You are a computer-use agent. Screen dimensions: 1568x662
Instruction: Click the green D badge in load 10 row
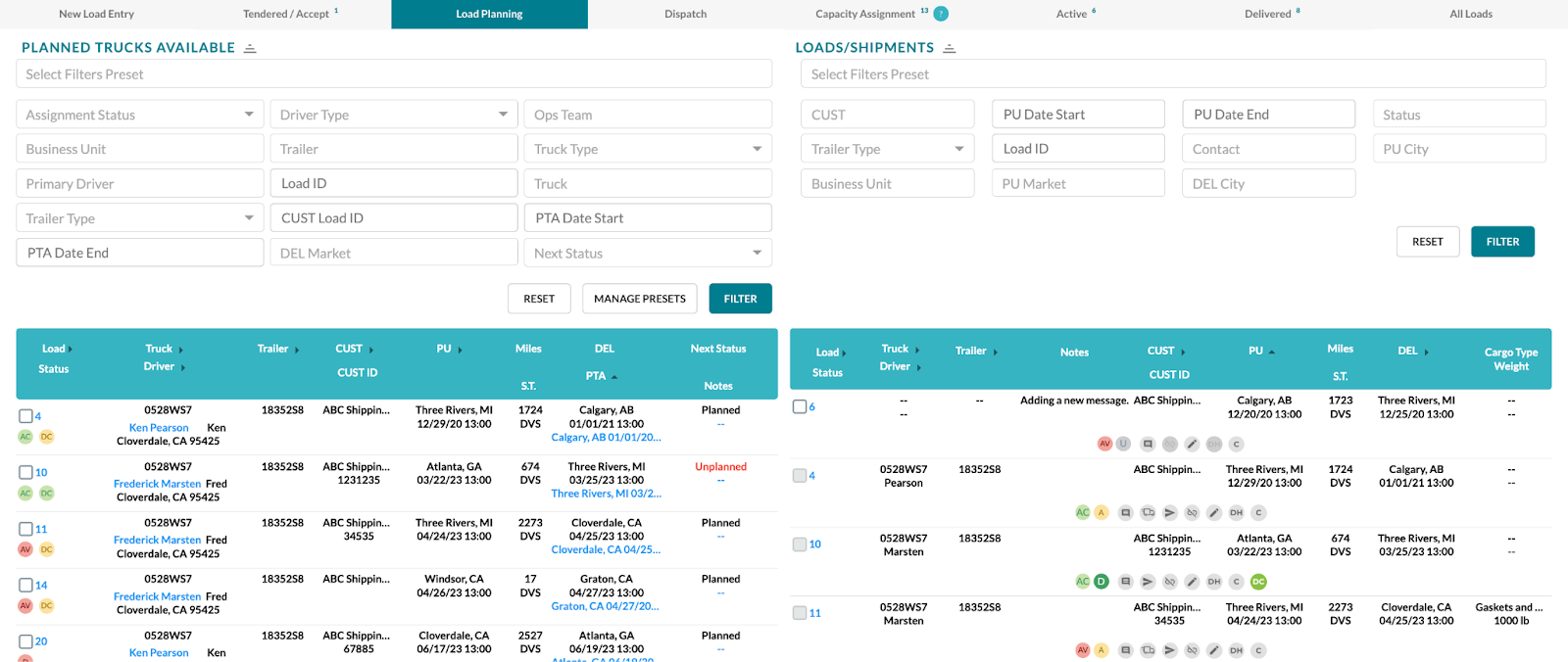pyautogui.click(x=1102, y=581)
